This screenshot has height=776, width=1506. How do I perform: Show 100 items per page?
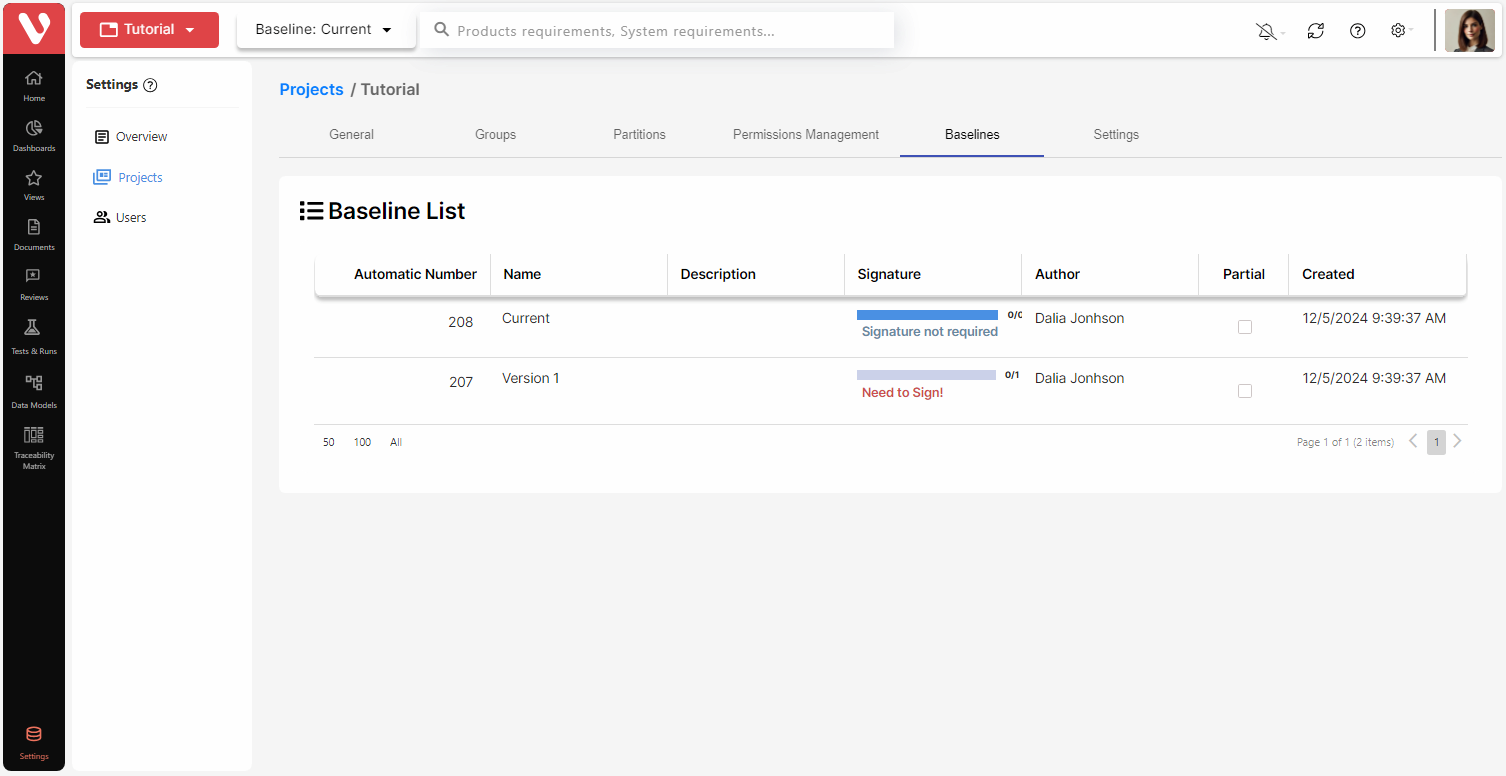click(362, 442)
